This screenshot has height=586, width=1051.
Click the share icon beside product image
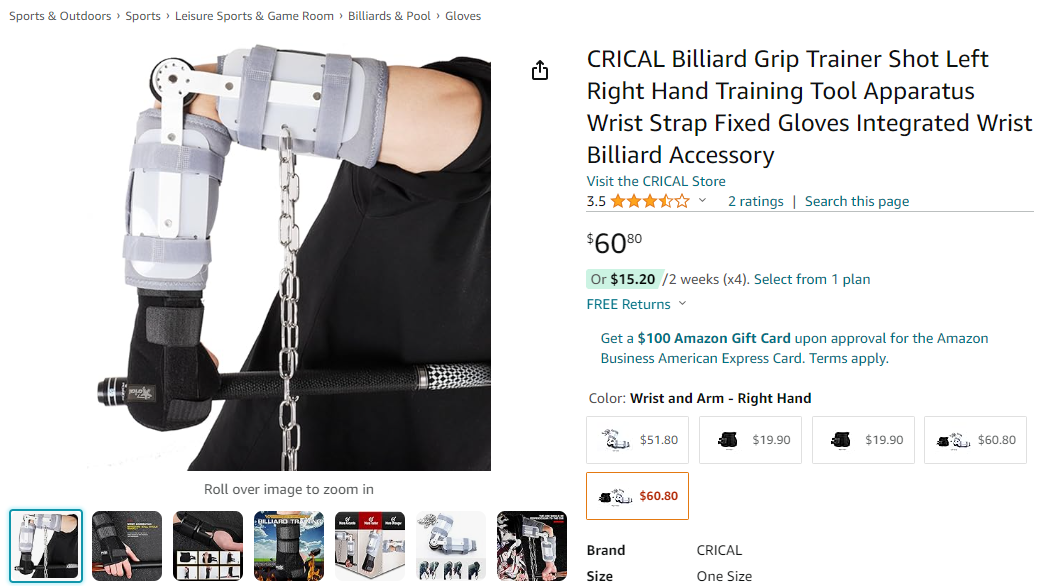coord(540,70)
